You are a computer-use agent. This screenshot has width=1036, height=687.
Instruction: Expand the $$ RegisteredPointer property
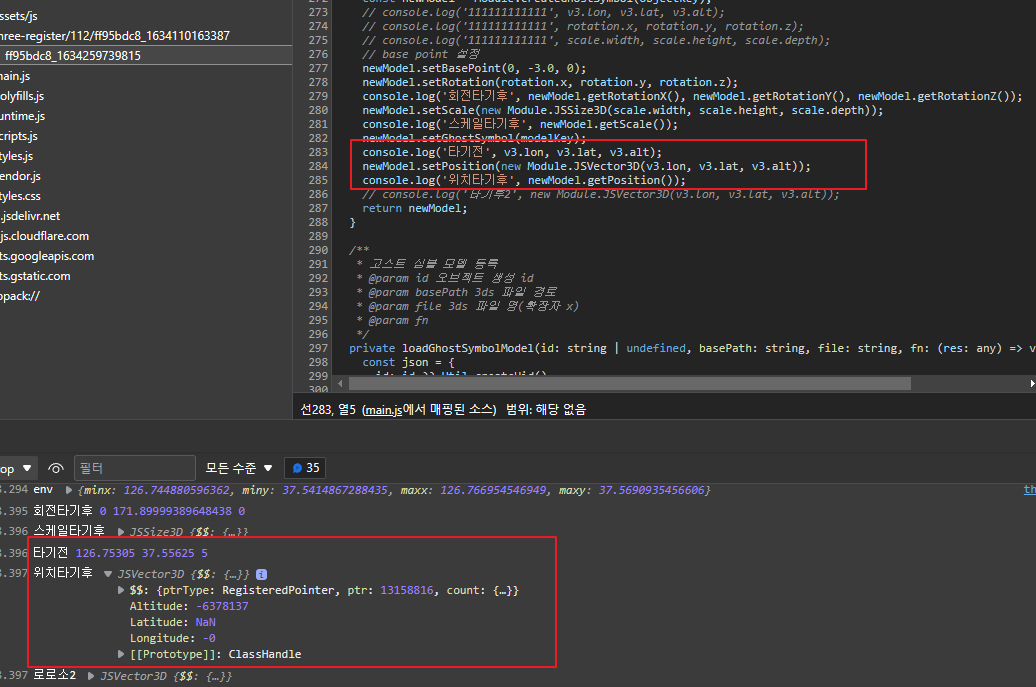(x=121, y=589)
